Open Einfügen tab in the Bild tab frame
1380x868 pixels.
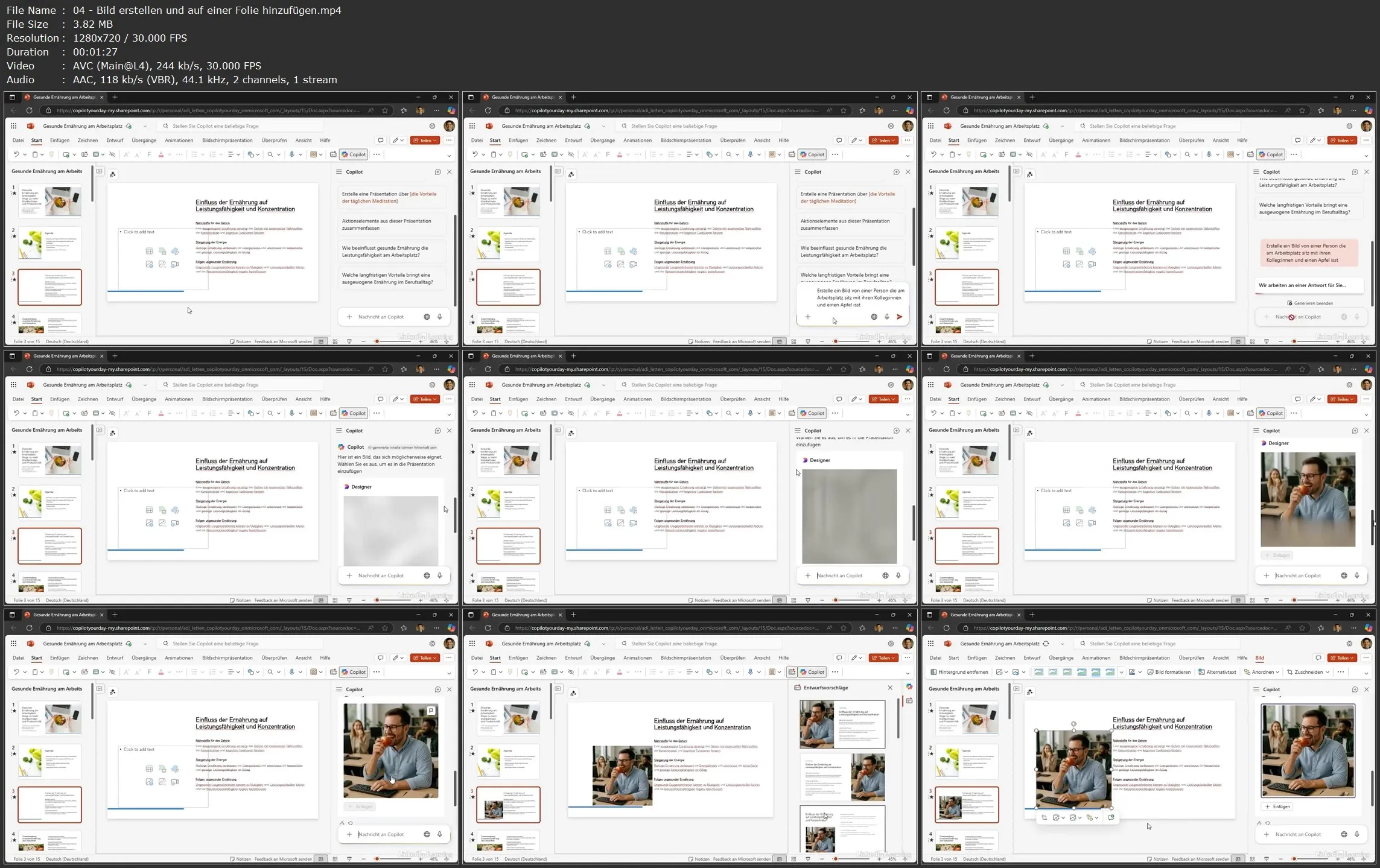[x=976, y=658]
